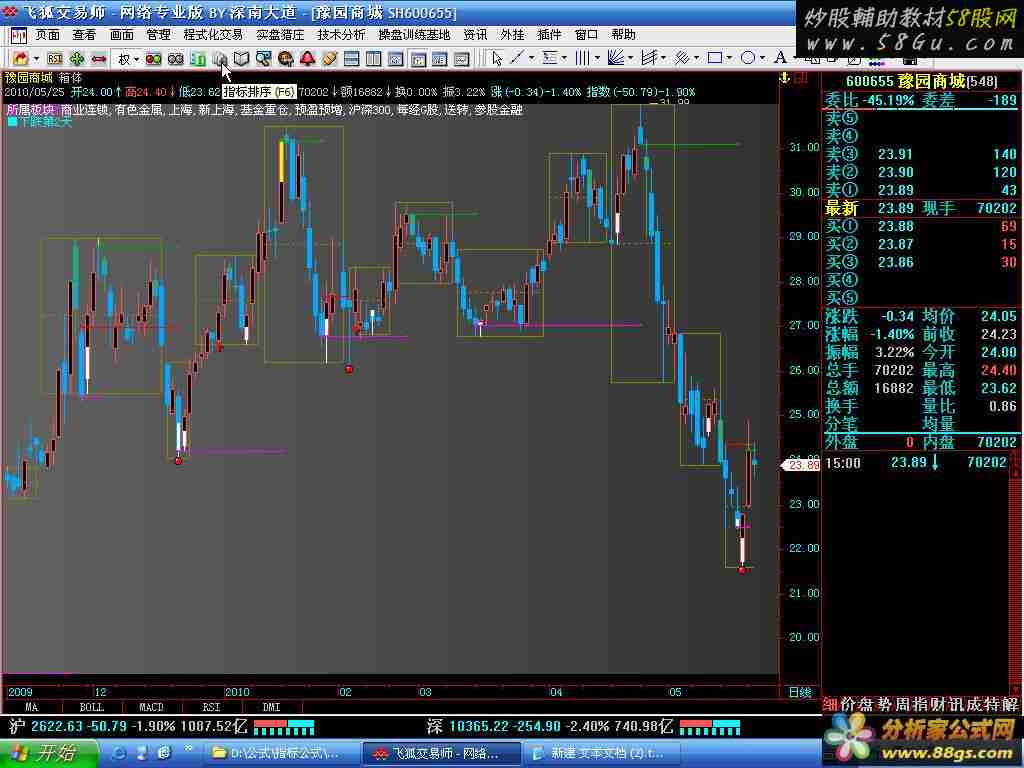Open the 资讯 menu
Image resolution: width=1024 pixels, height=768 pixels.
(475, 35)
